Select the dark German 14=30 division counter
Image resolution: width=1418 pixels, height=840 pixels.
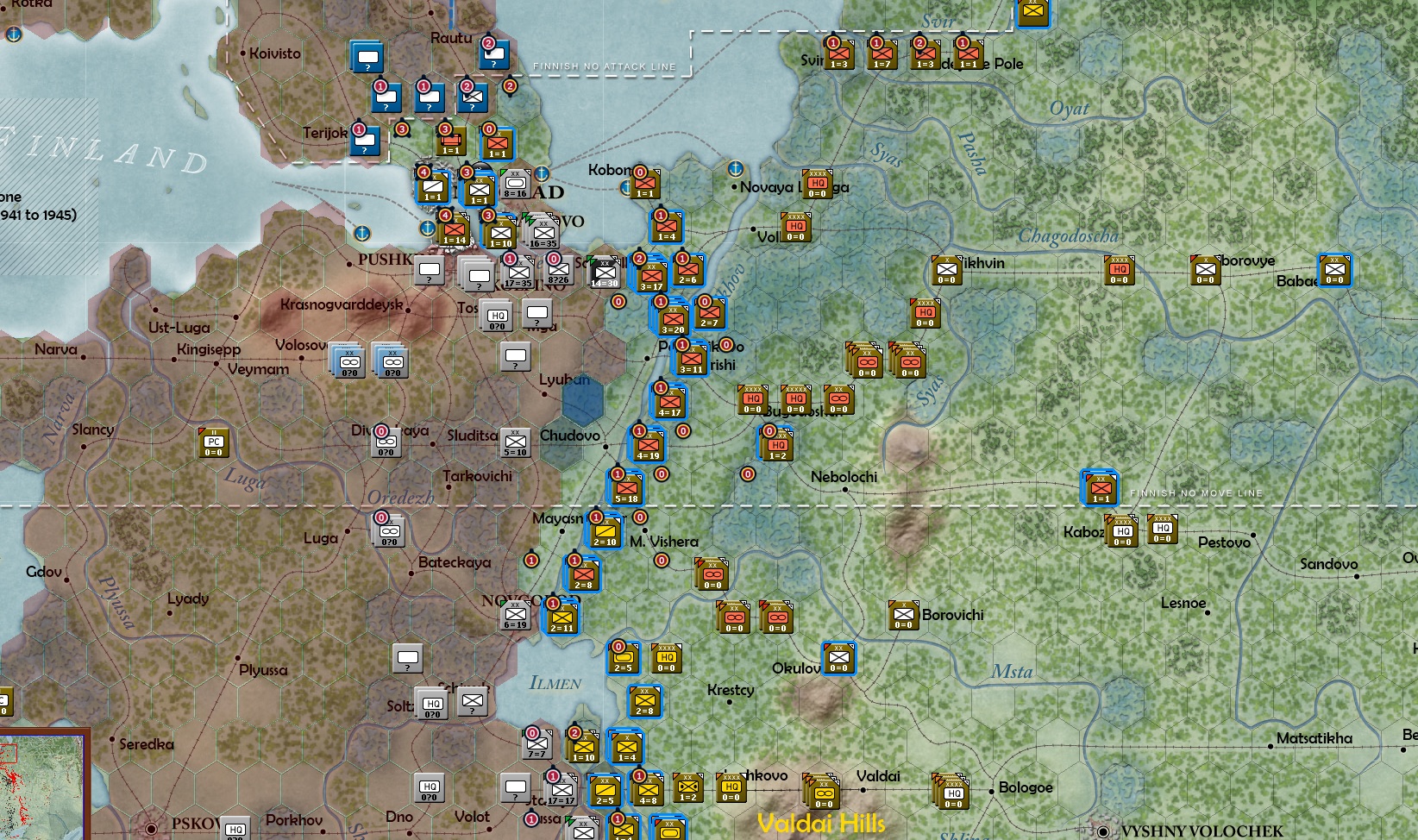click(605, 273)
